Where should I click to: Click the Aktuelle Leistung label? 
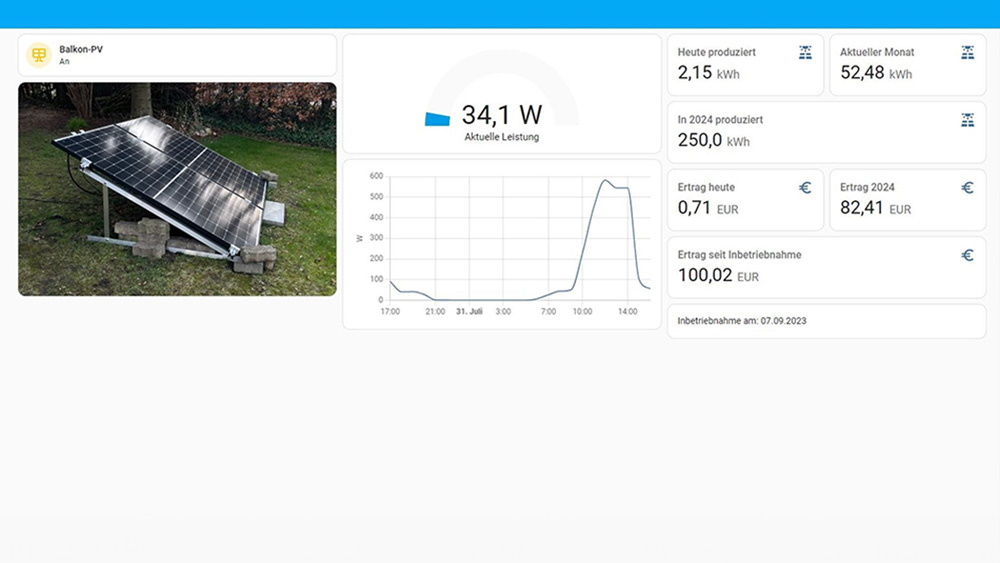[501, 137]
